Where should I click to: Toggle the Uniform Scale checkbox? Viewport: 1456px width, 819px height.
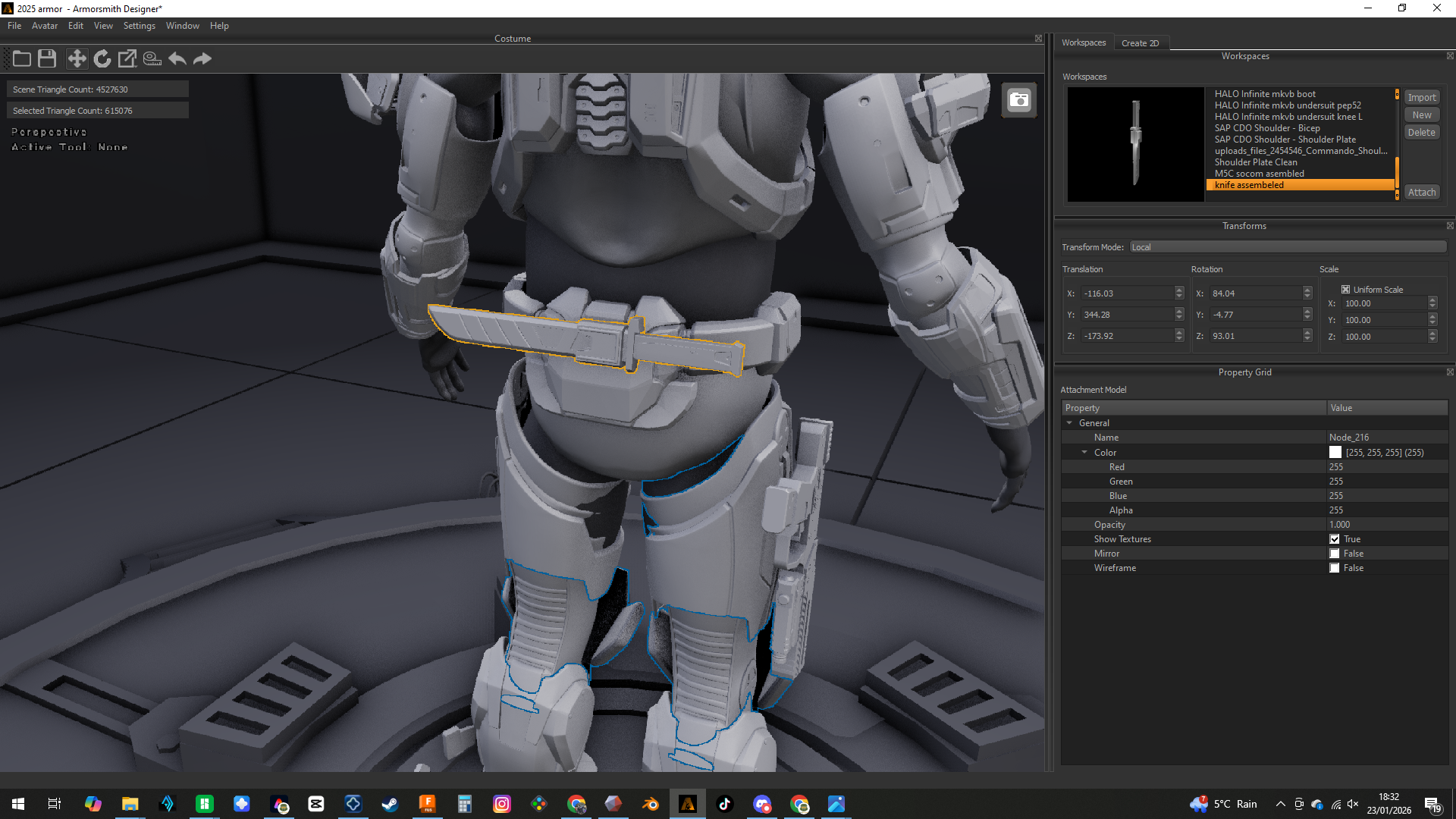1345,289
